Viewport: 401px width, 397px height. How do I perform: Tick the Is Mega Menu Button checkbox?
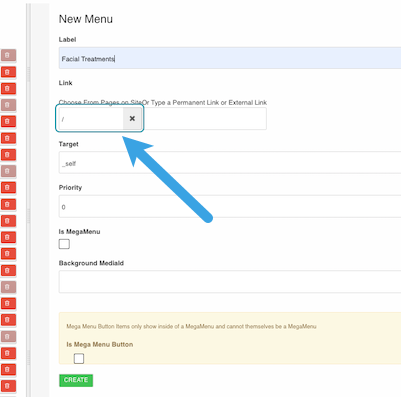79,359
